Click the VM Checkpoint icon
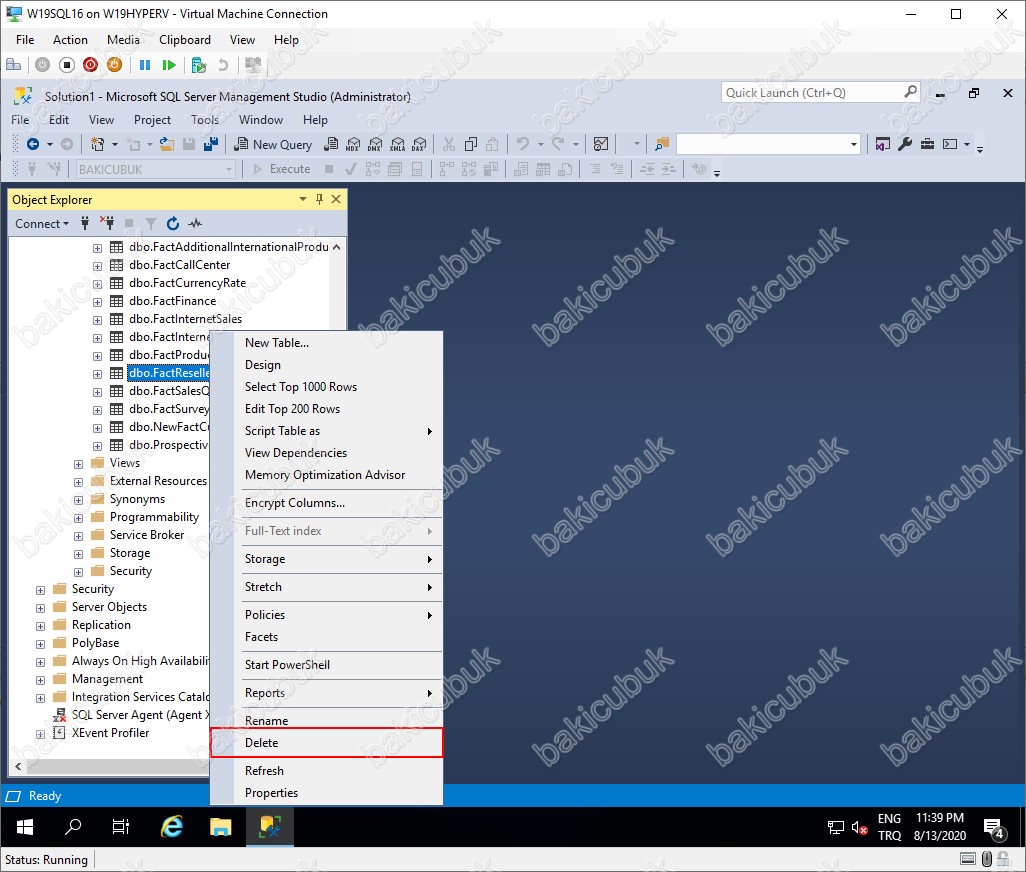Screen dimensions: 1026x872 tap(199, 65)
